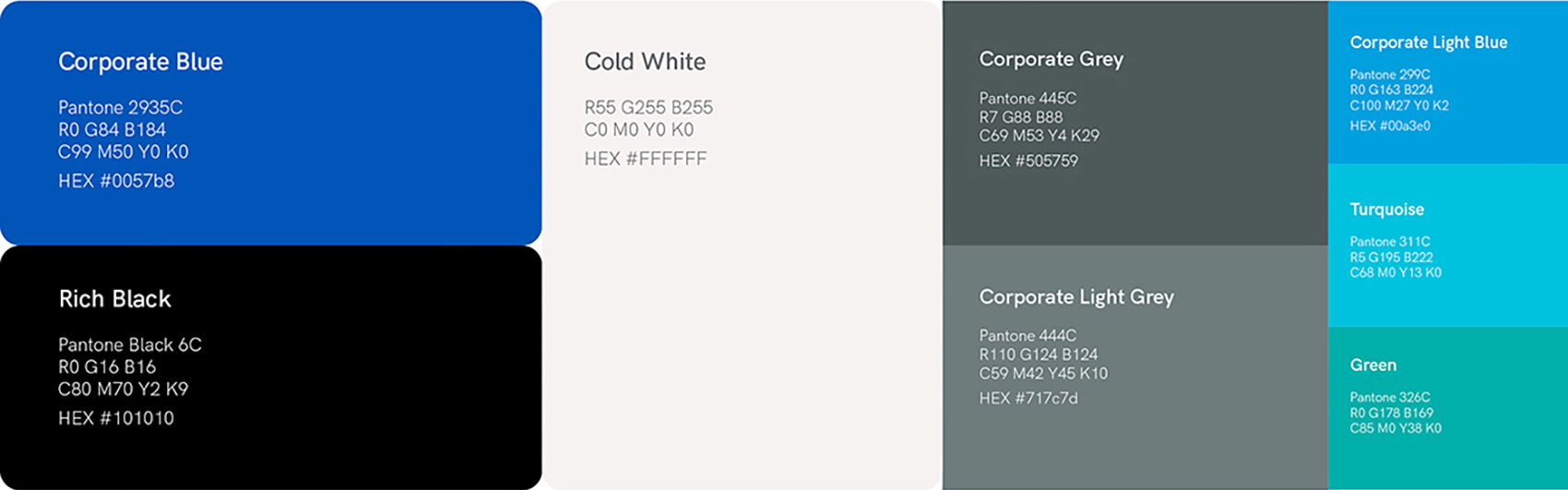Viewport: 1568px width, 490px height.
Task: Click Pantone 2935C label
Action: 120,108
